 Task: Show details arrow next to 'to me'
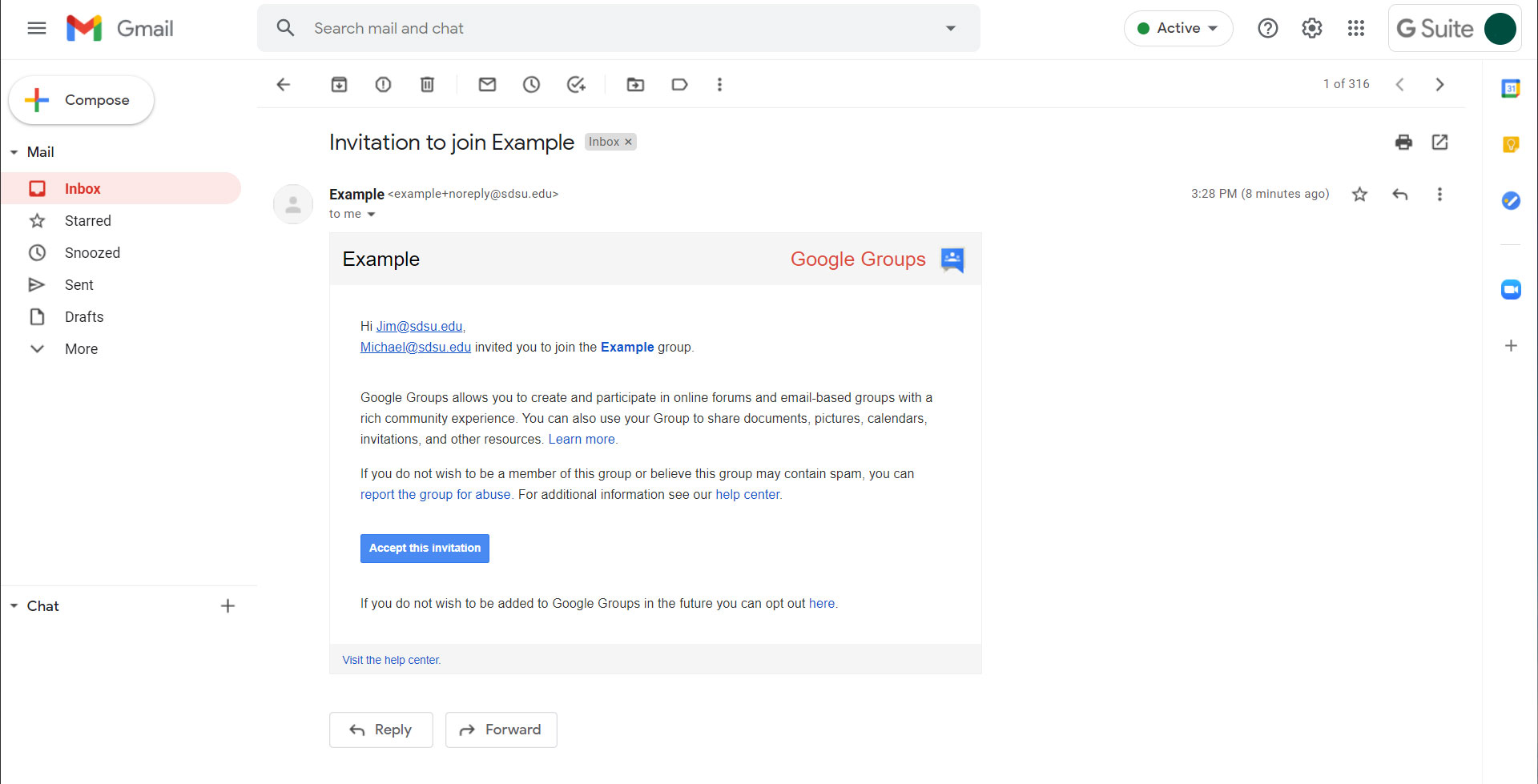point(371,215)
